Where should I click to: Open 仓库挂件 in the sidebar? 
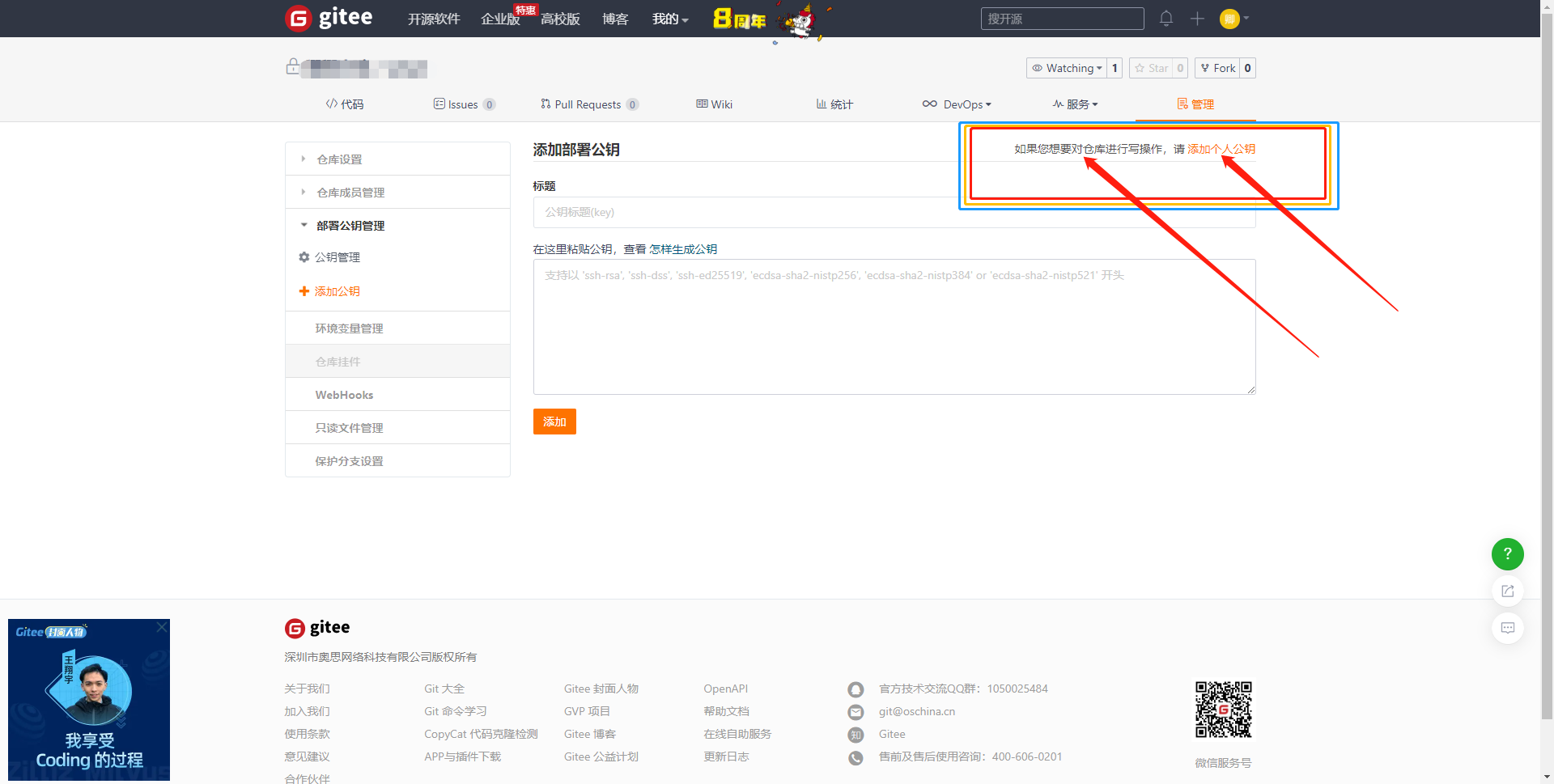(x=397, y=362)
